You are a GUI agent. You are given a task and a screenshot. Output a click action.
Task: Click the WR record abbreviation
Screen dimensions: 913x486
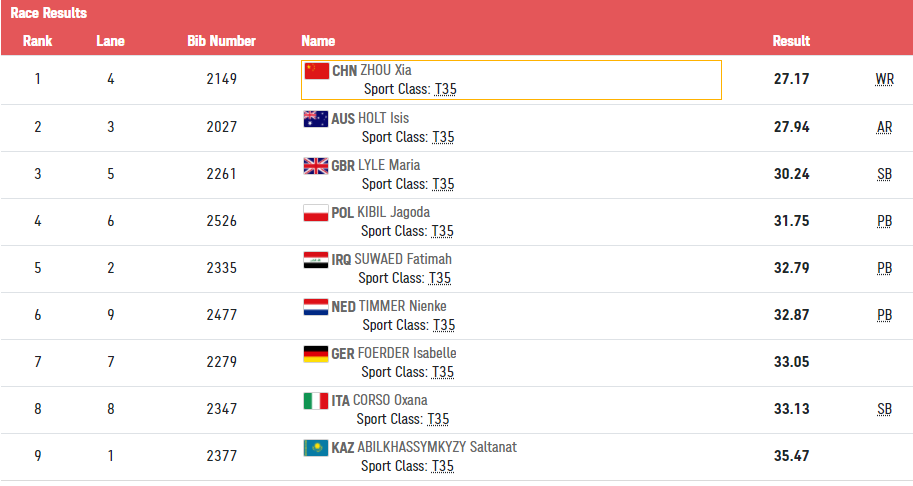tap(884, 80)
